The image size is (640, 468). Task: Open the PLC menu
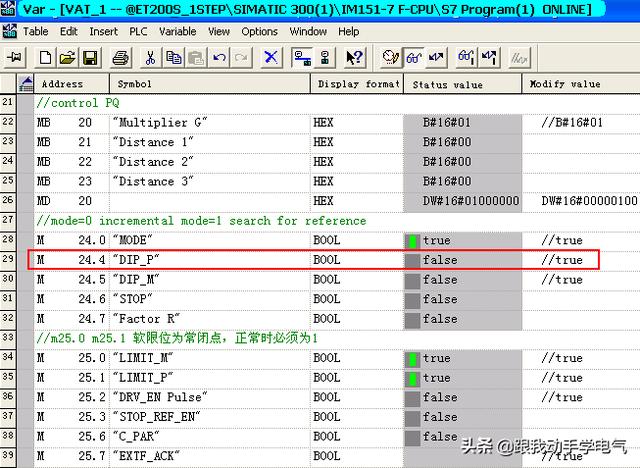tap(138, 31)
